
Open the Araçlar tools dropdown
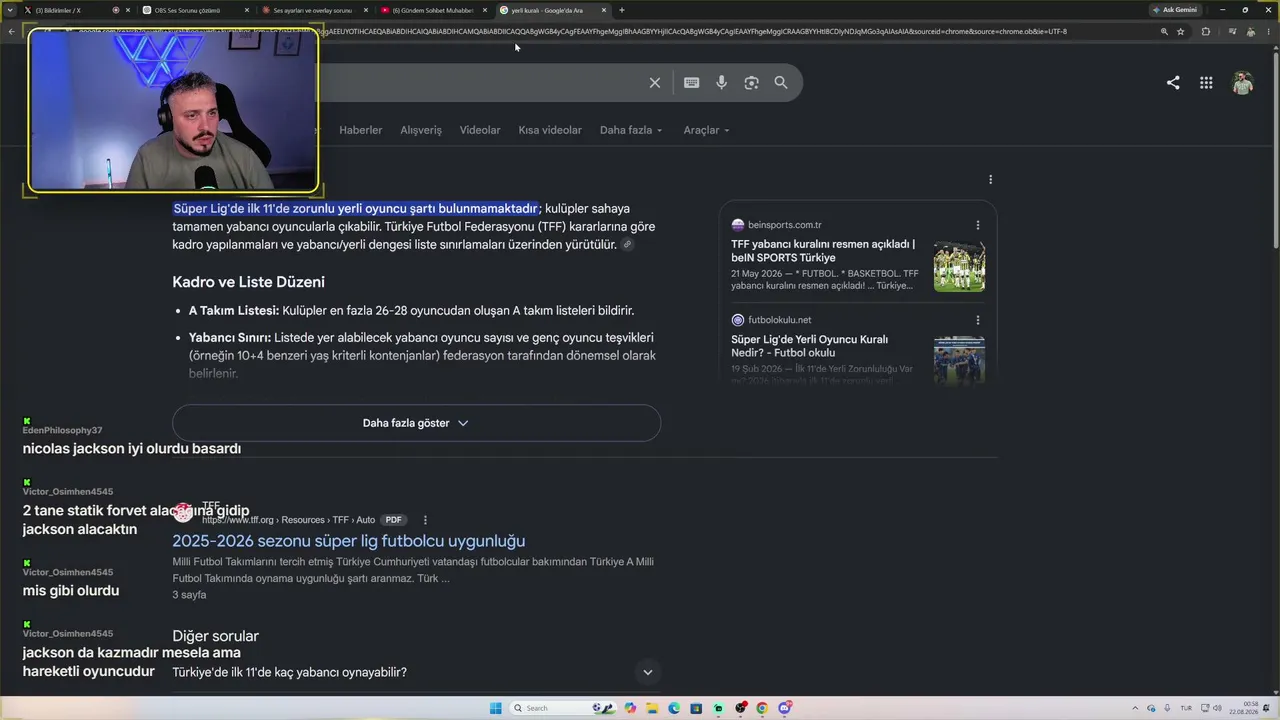tap(706, 130)
